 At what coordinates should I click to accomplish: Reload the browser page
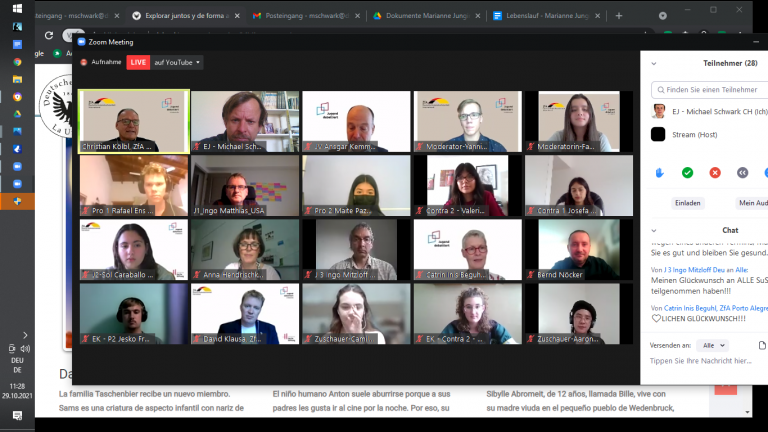click(47, 34)
